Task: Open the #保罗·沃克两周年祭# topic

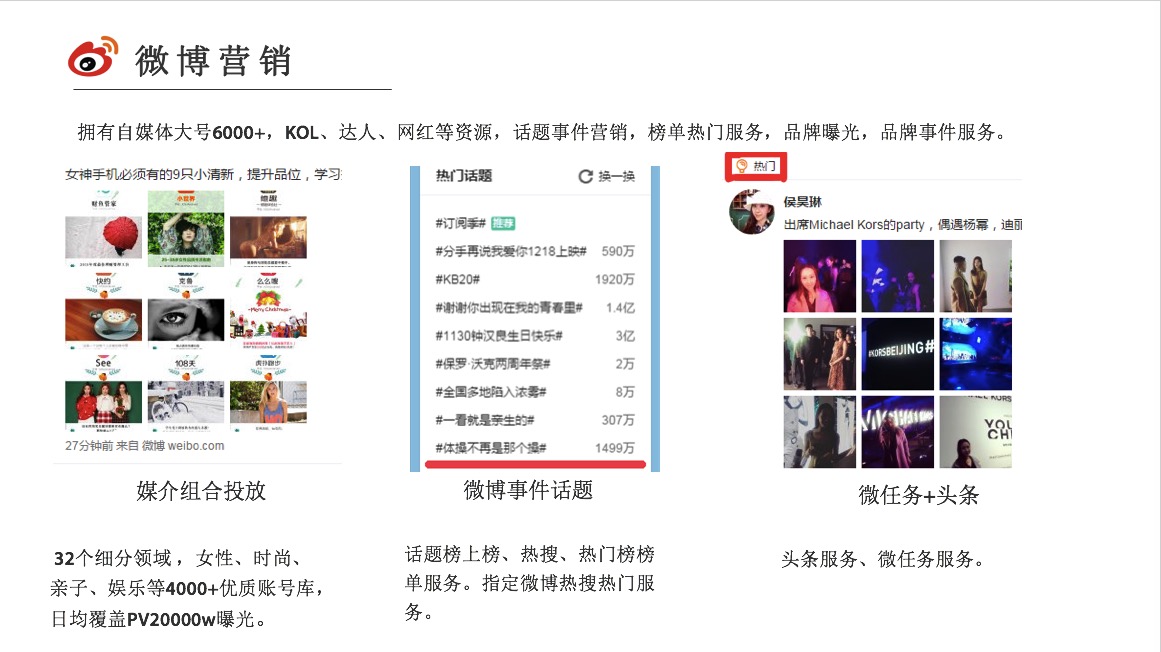Action: pos(493,364)
